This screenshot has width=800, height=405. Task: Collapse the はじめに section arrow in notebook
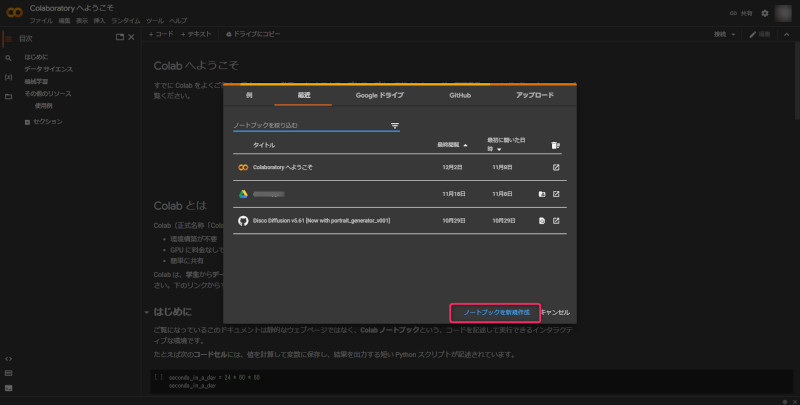[147, 312]
